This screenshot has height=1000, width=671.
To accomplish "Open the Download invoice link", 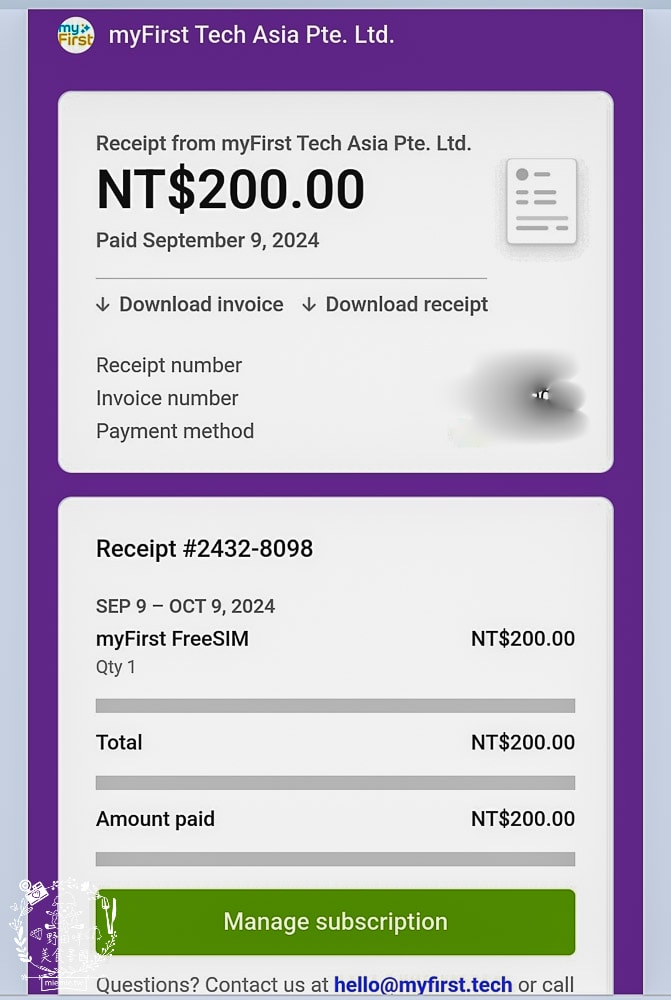I will coord(201,304).
